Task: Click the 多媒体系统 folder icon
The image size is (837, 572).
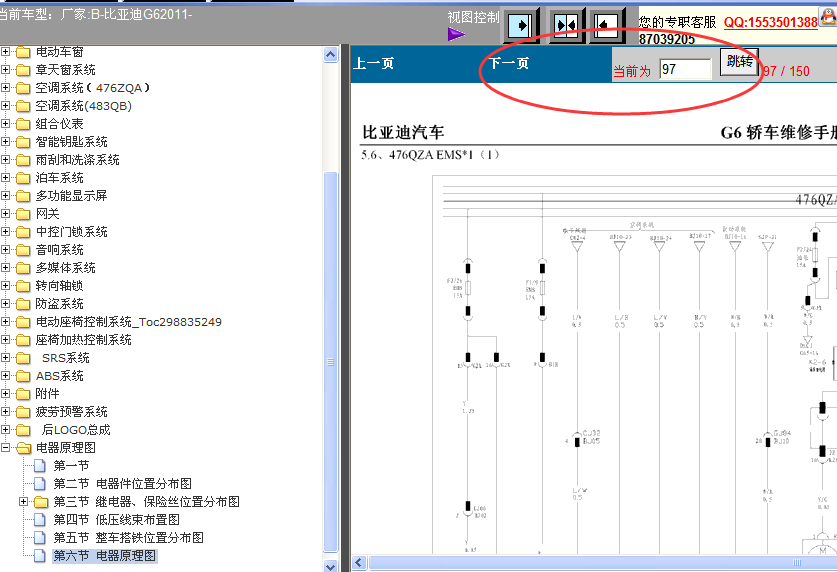Action: tap(23, 268)
